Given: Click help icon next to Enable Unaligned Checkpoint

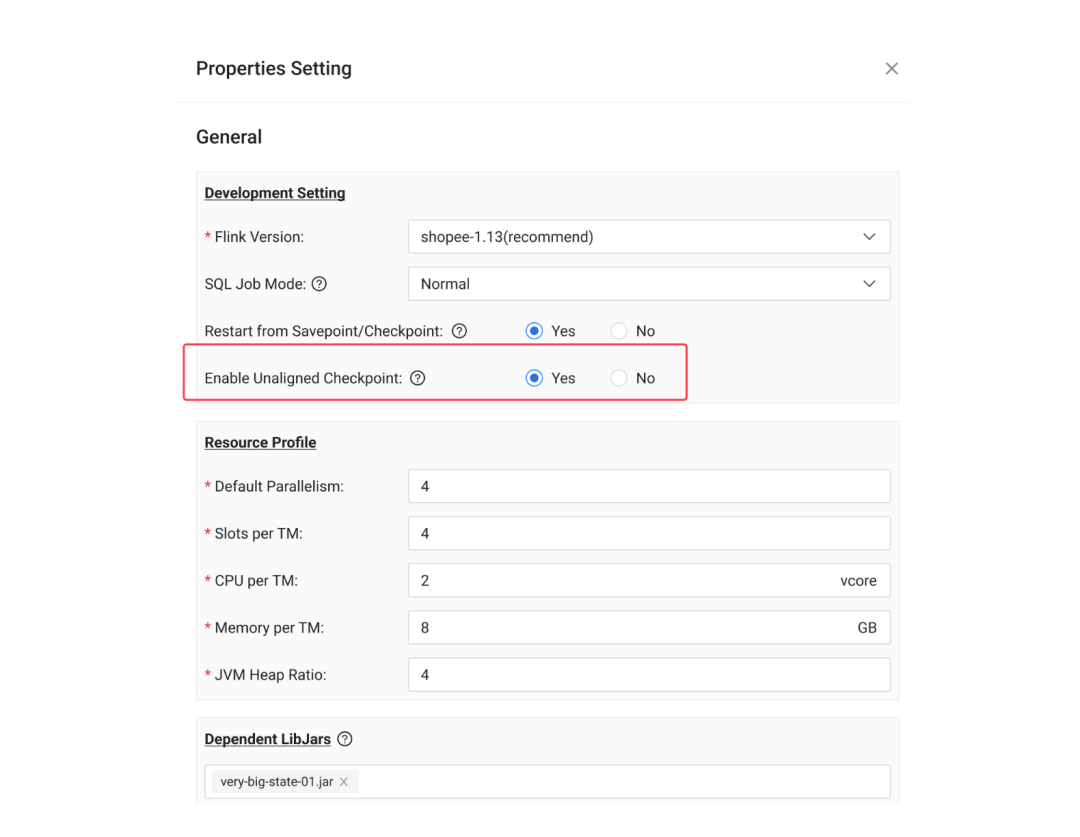Looking at the screenshot, I should point(418,378).
